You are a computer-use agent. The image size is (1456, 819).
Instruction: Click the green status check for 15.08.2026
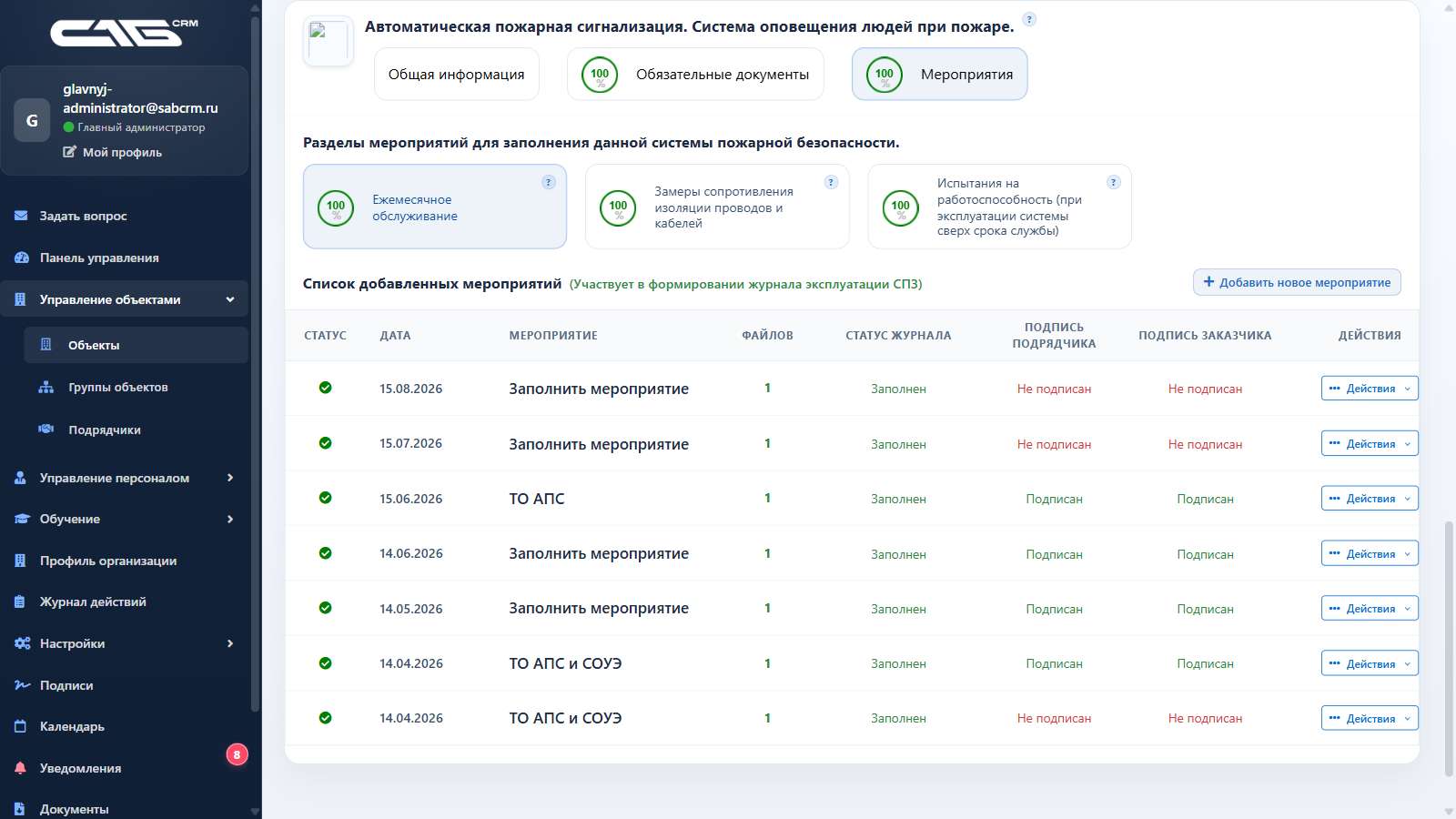[x=325, y=388]
